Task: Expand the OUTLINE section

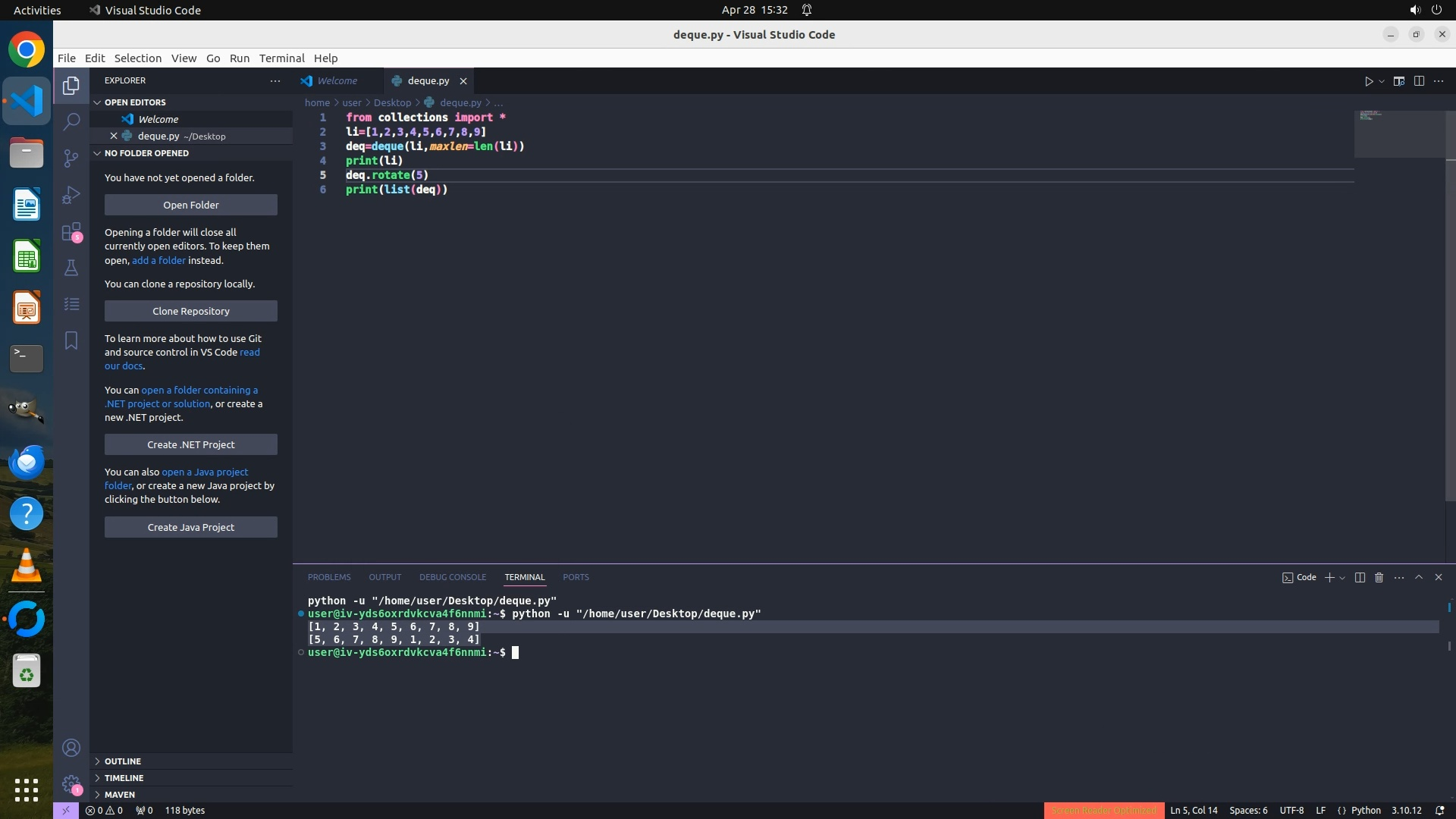Action: click(x=123, y=761)
